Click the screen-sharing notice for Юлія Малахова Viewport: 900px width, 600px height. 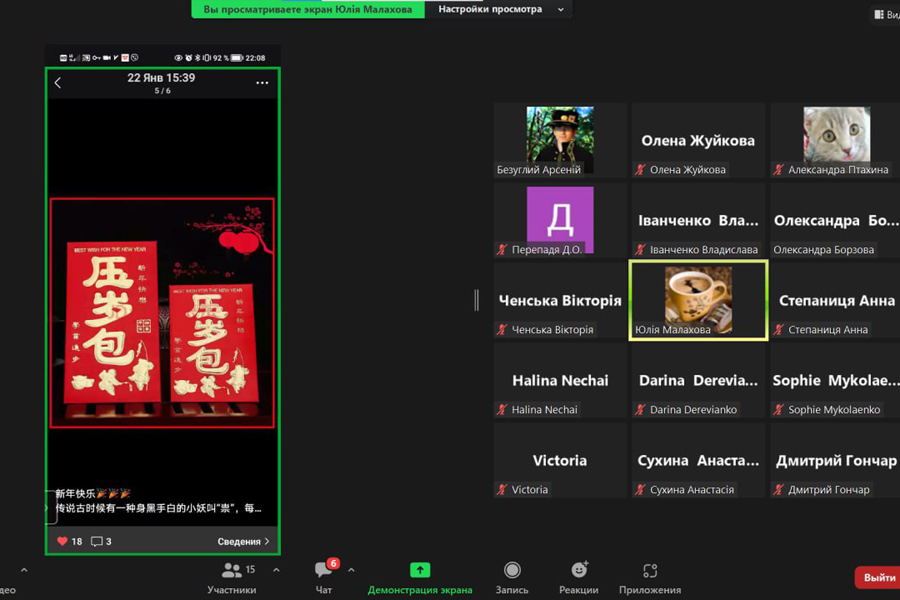tap(308, 9)
